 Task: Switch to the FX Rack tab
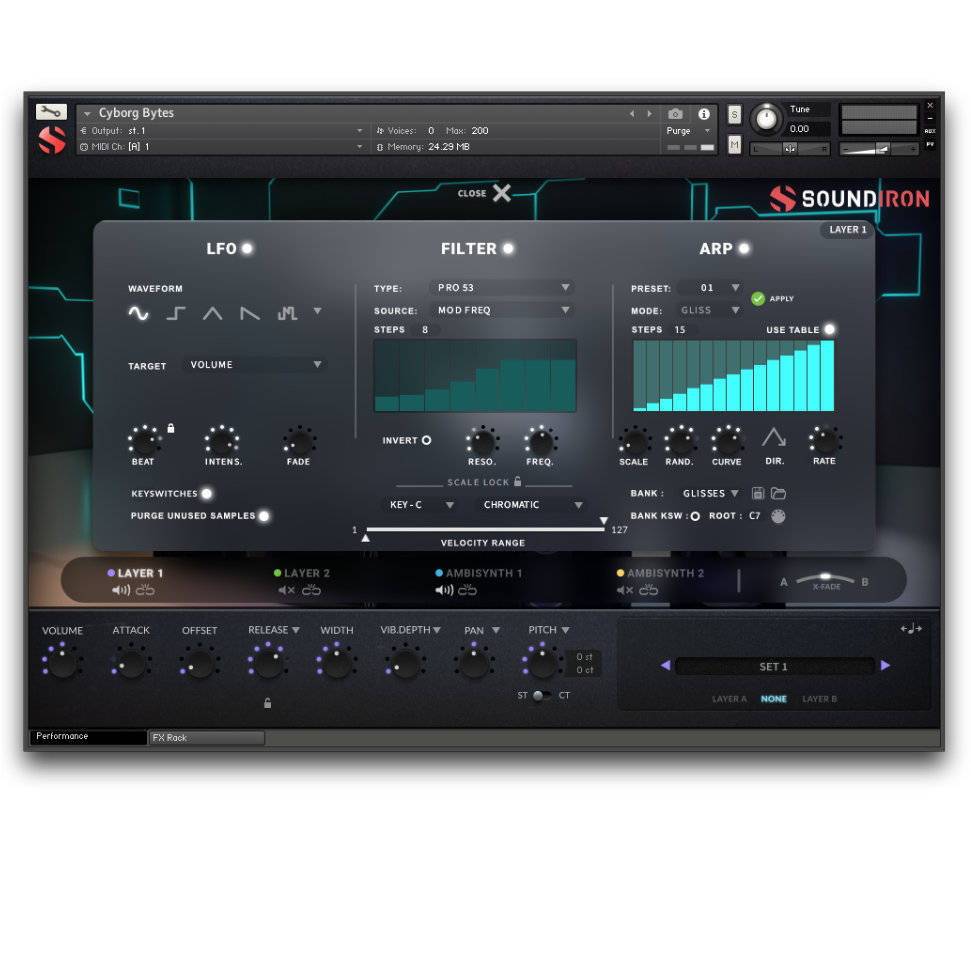click(206, 738)
